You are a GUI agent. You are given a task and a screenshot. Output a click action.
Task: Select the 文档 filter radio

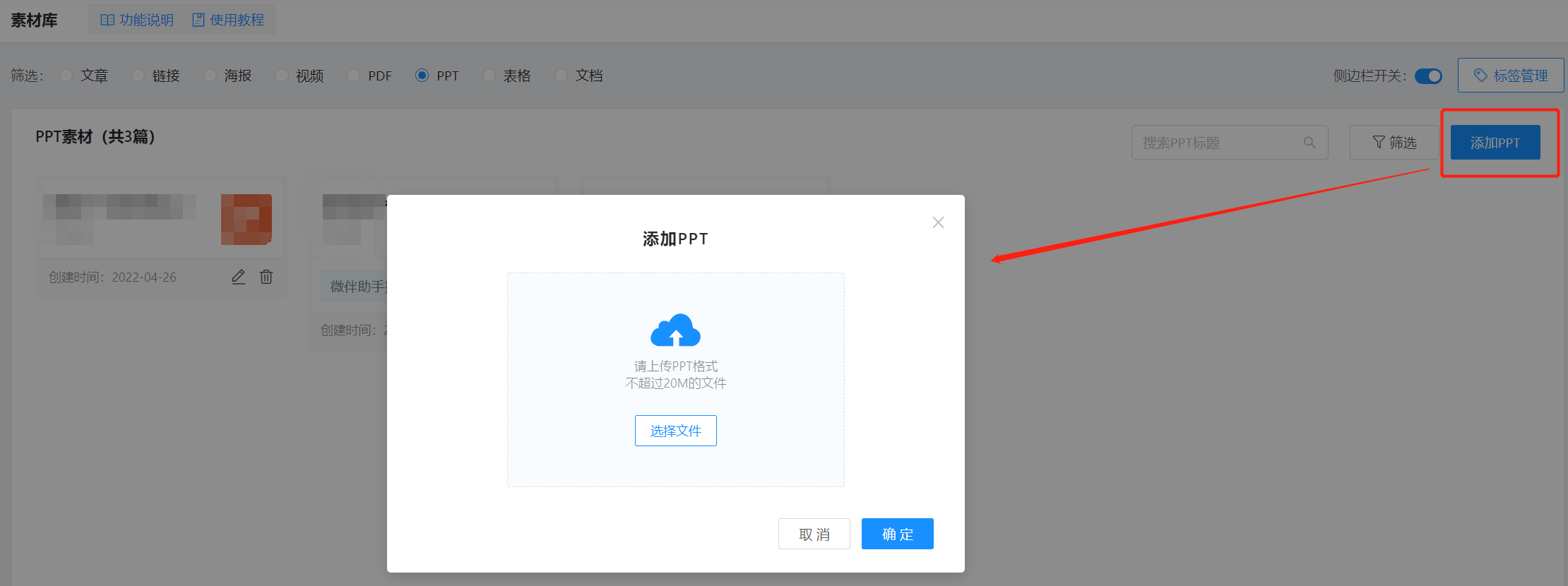[x=561, y=75]
